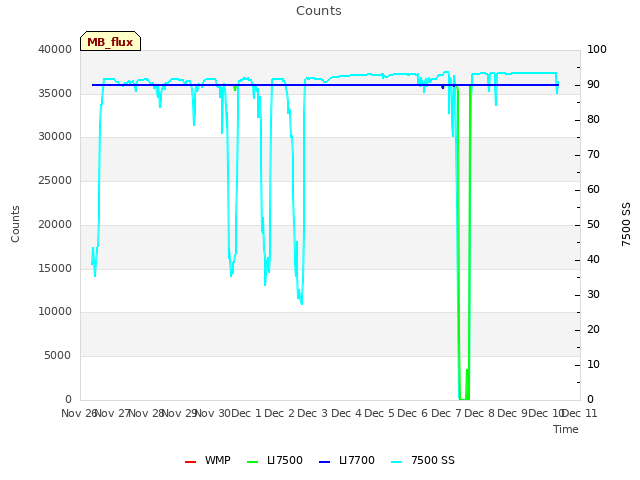The height and width of the screenshot is (480, 640).
Task: Click the 80 tick on the right axis
Action: point(593,120)
